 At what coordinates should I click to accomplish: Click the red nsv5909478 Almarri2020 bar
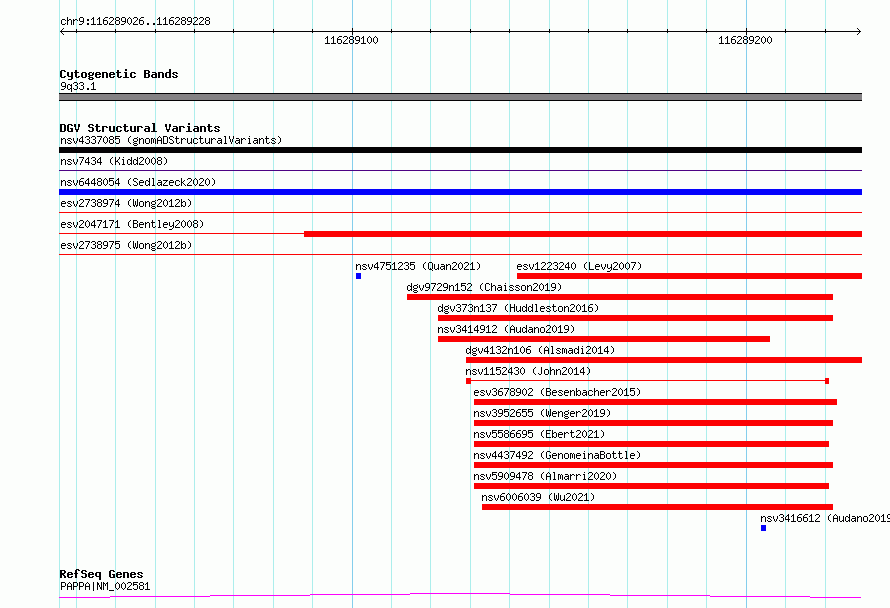[x=652, y=486]
